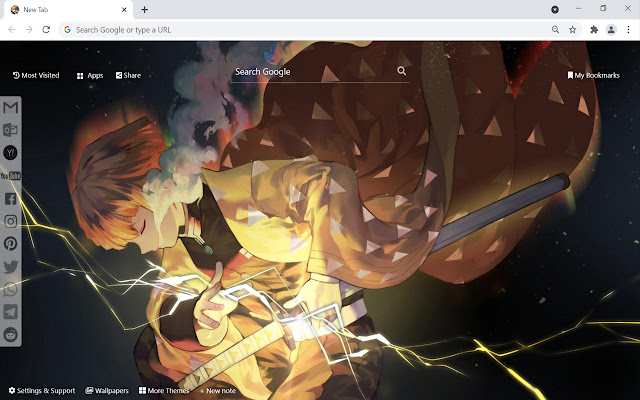Open Gmail from the sidebar
The height and width of the screenshot is (400, 640).
pyautogui.click(x=11, y=107)
